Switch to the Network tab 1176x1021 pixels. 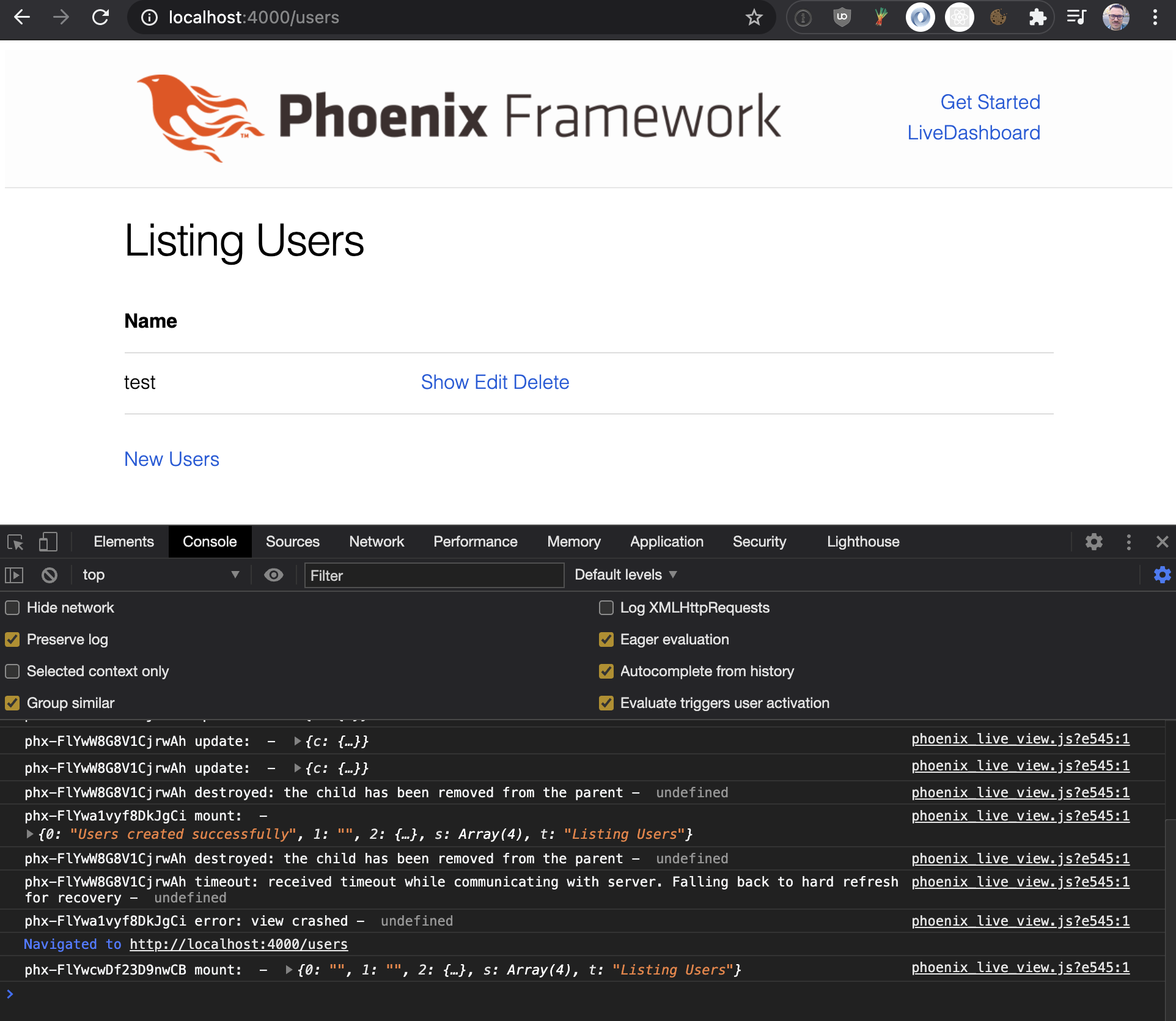(x=376, y=542)
